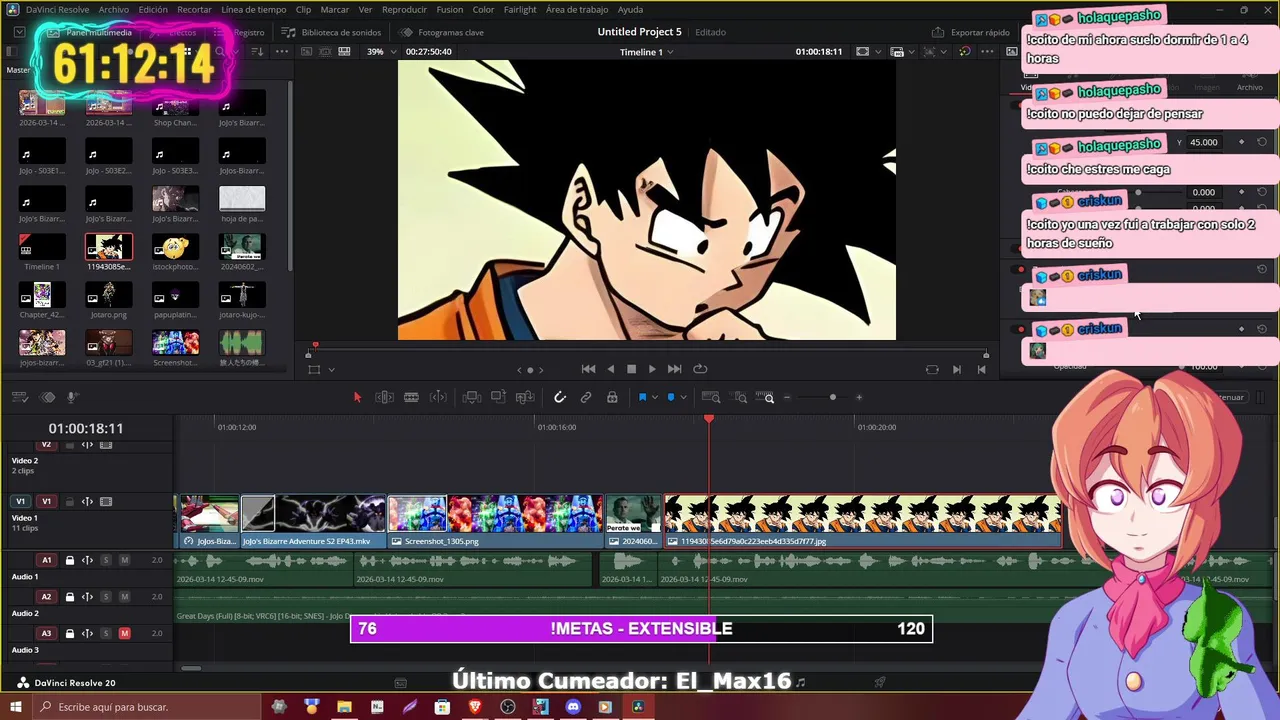Viewport: 1280px width, 720px height.
Task: Add a blue marker at playhead
Action: pos(671,398)
